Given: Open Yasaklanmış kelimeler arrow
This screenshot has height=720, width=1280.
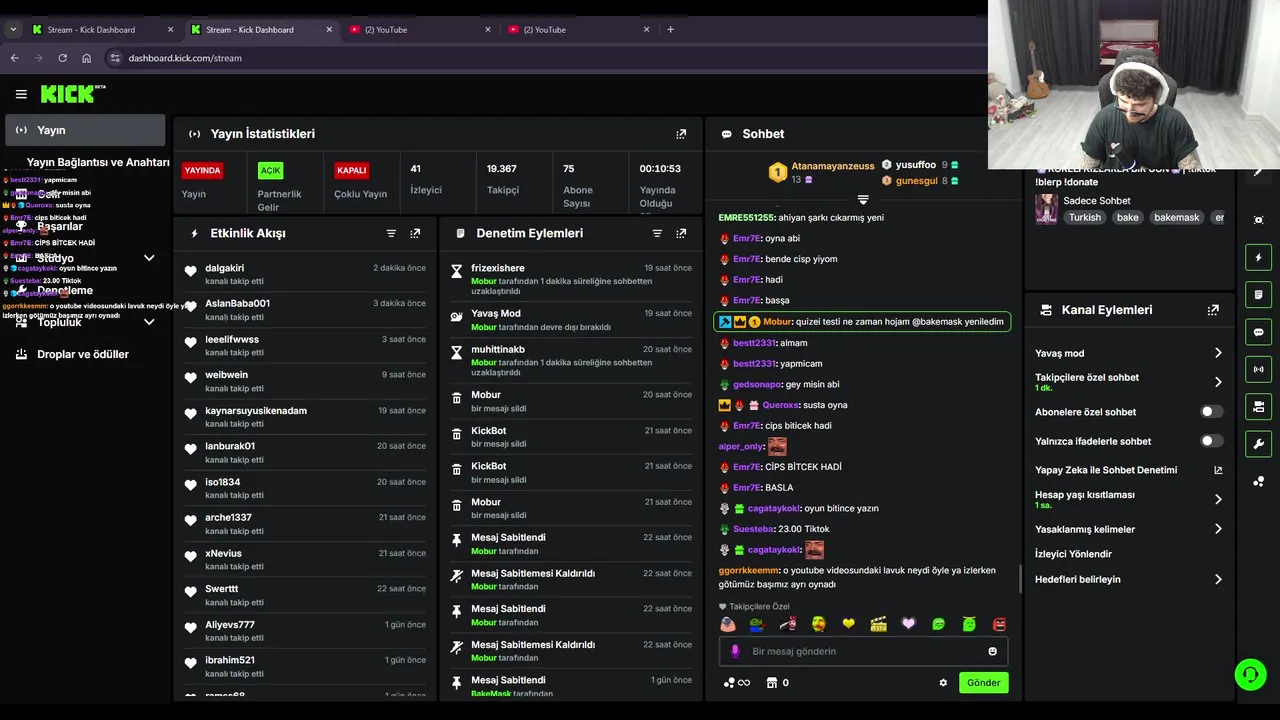Looking at the screenshot, I should [1217, 529].
